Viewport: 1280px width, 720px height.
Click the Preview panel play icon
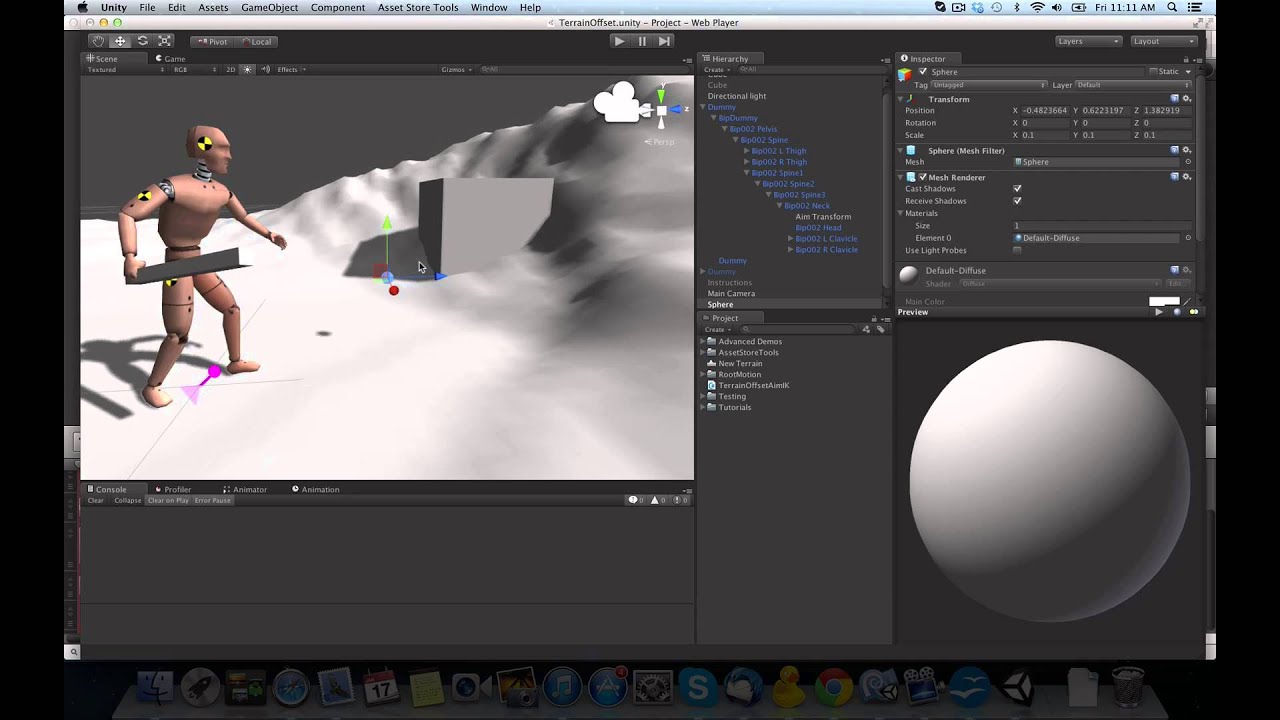pos(1159,312)
